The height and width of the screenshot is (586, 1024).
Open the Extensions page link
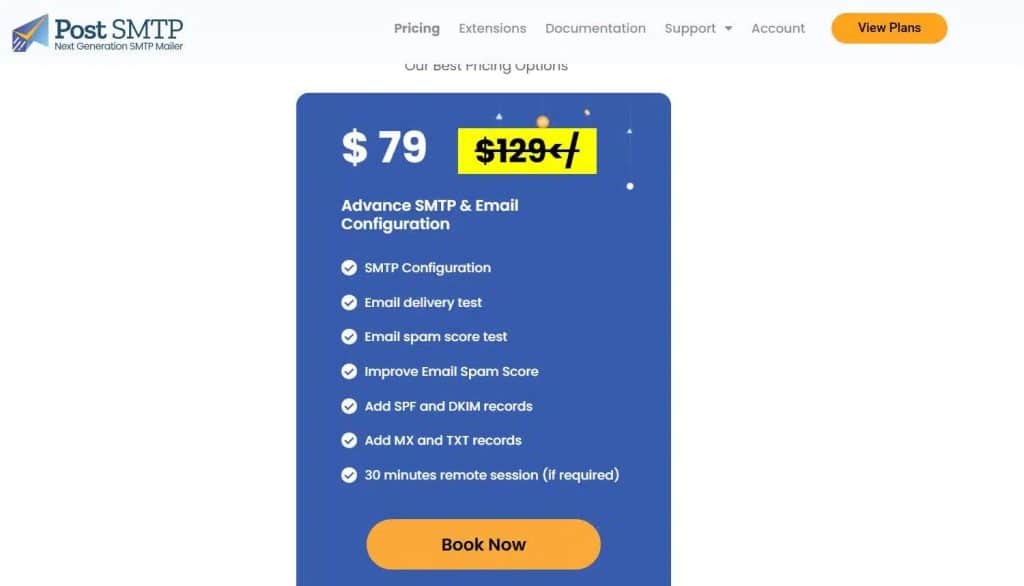point(492,28)
